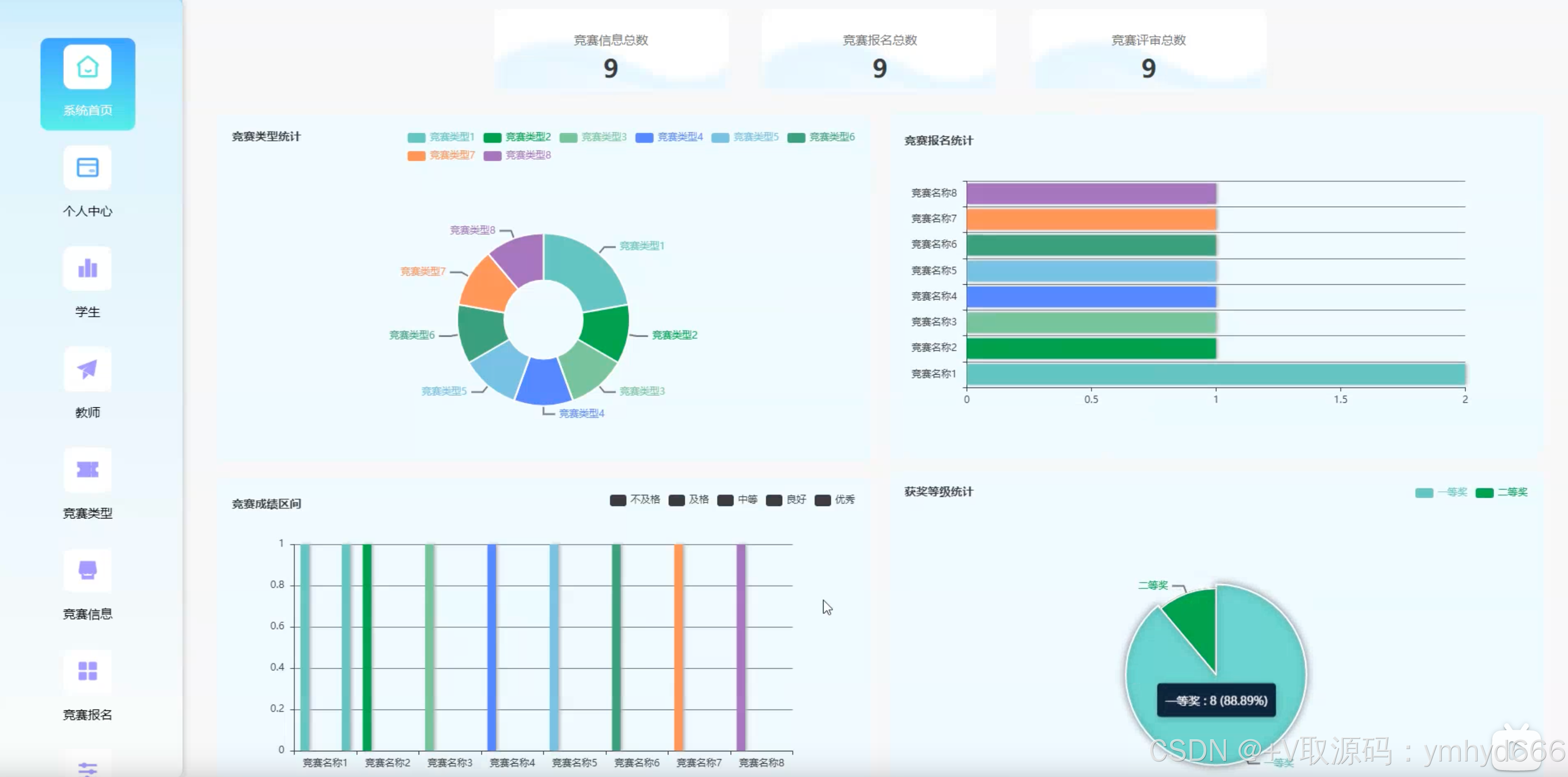Click the 竞赛评审总数 statistic card
Image resolution: width=1568 pixels, height=777 pixels.
[x=1148, y=51]
